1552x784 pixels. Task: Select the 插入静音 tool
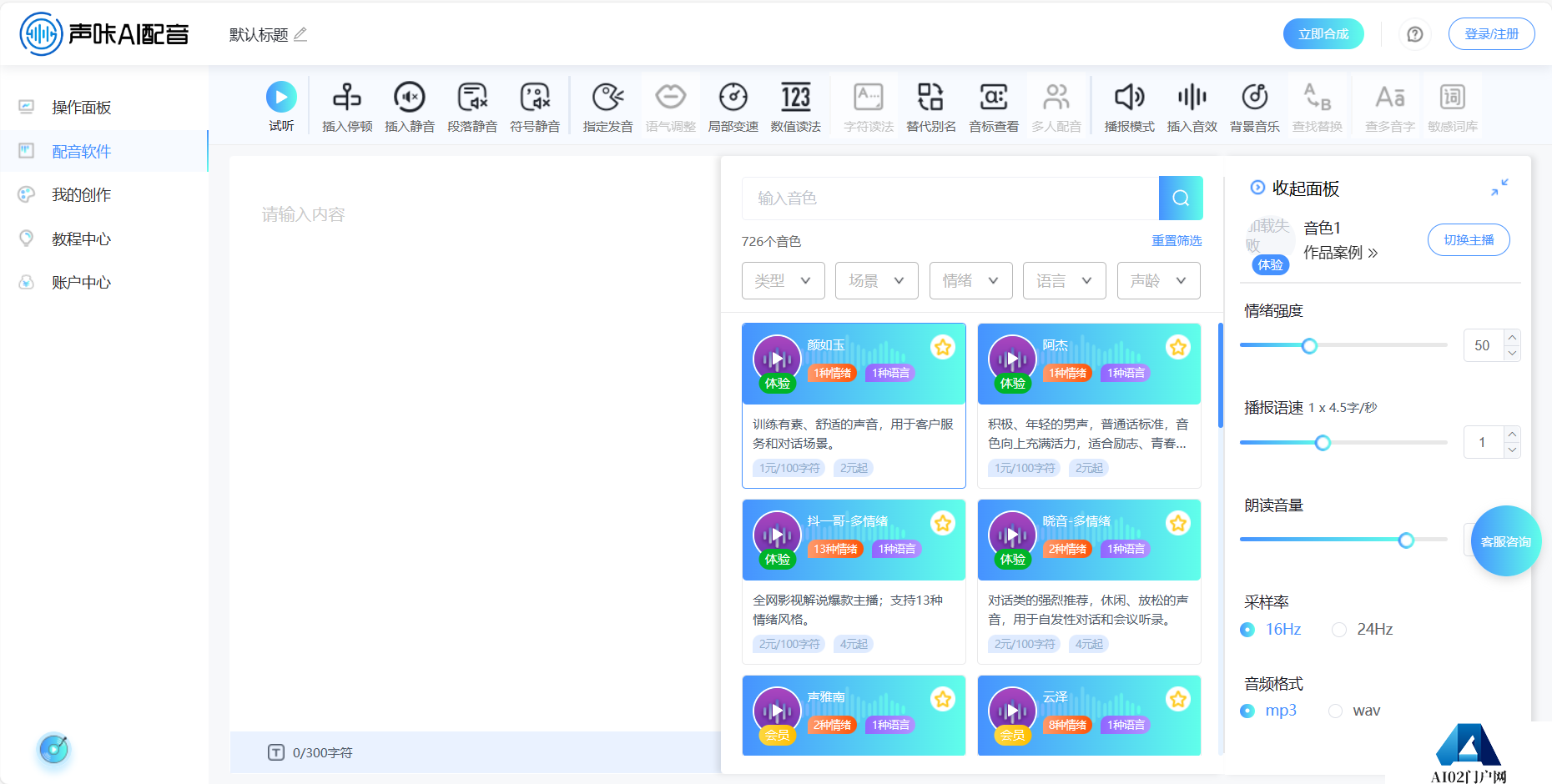pos(410,107)
